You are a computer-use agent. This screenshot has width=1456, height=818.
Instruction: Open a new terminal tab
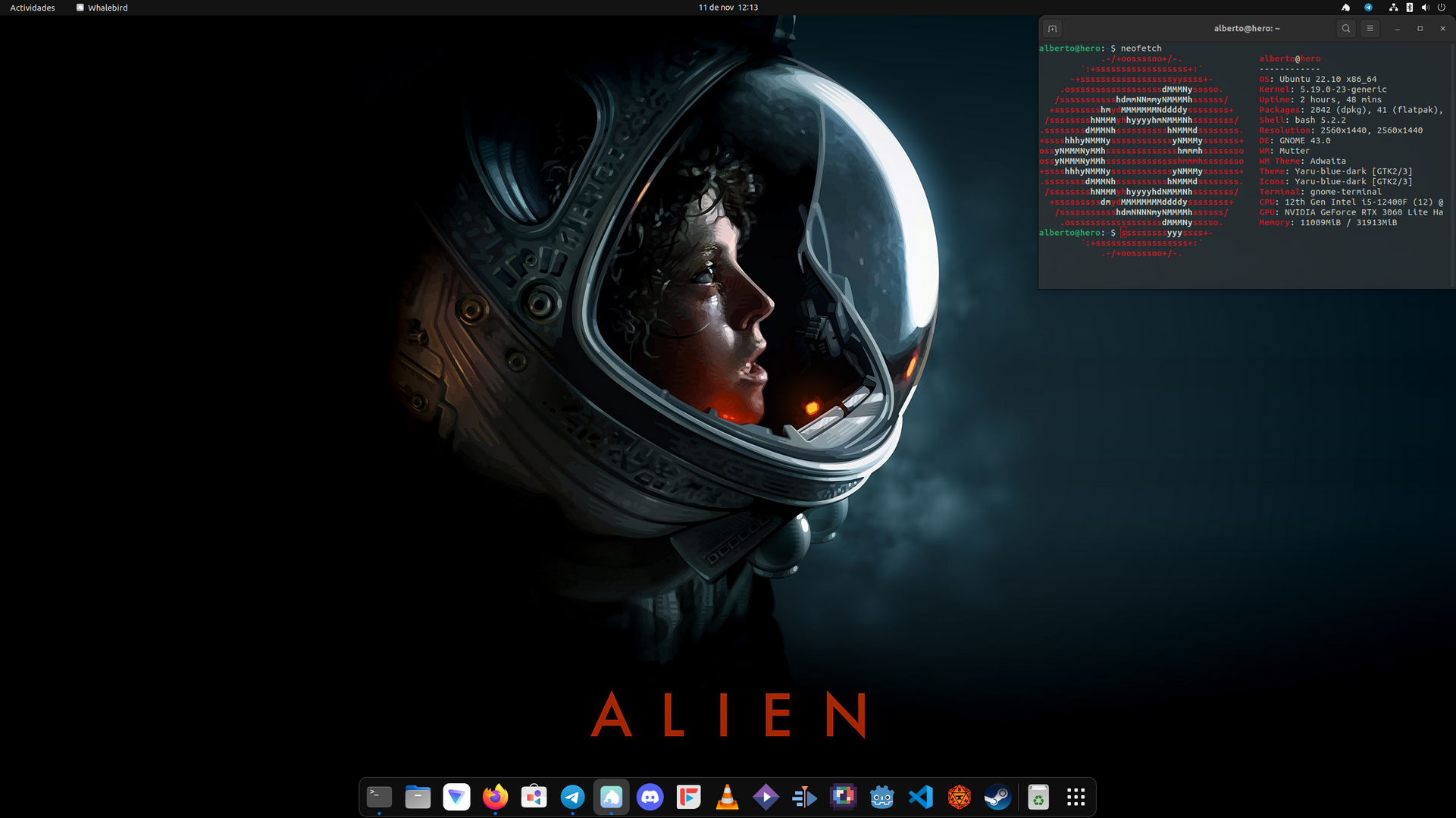pyautogui.click(x=1052, y=29)
